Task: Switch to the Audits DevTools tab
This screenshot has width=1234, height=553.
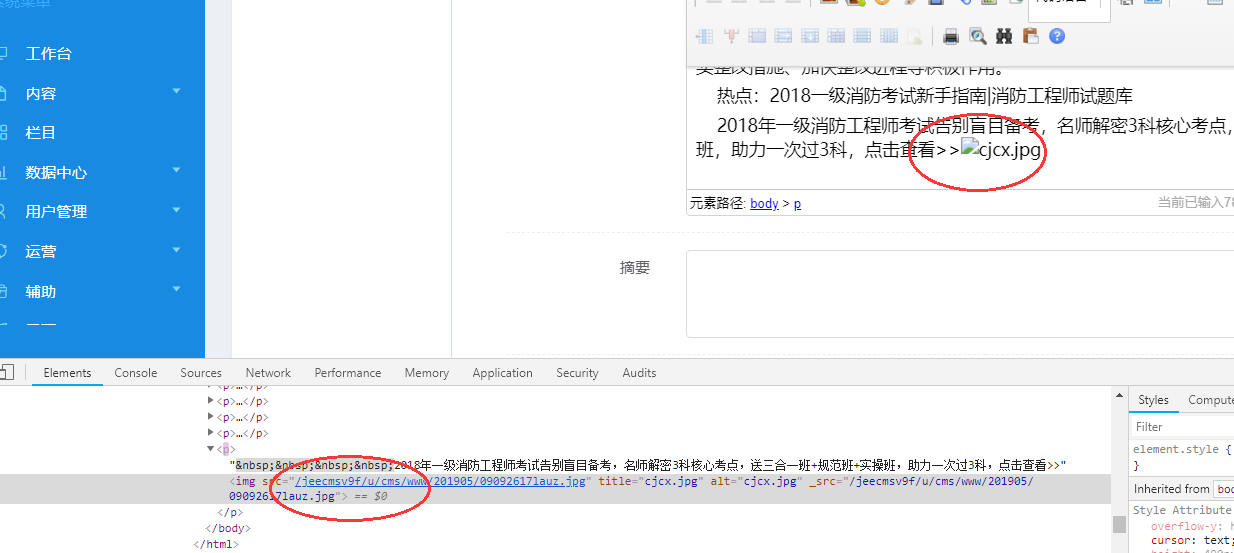Action: click(639, 373)
